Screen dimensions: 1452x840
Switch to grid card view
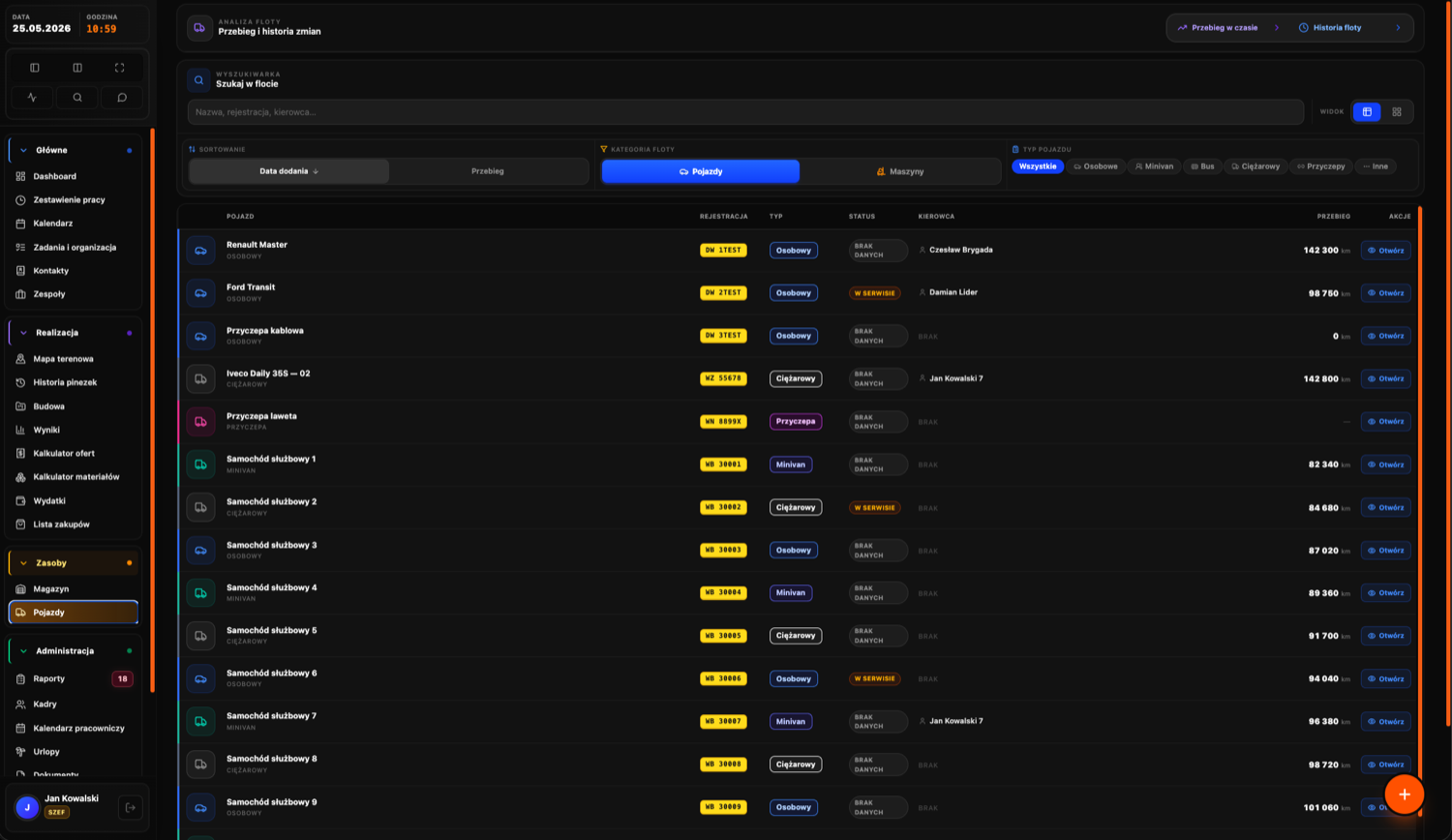pos(1397,112)
